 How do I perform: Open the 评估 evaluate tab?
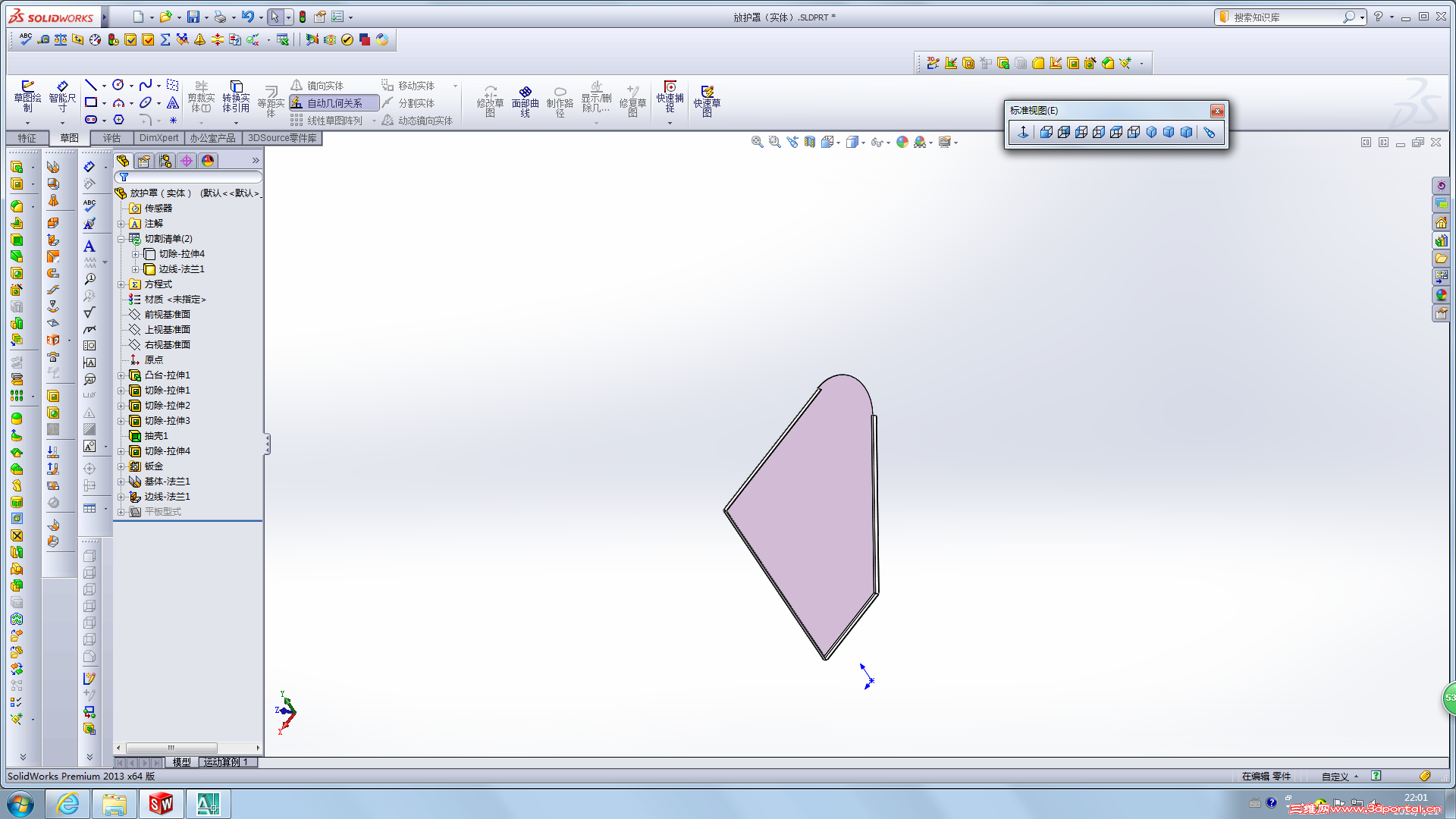click(111, 138)
